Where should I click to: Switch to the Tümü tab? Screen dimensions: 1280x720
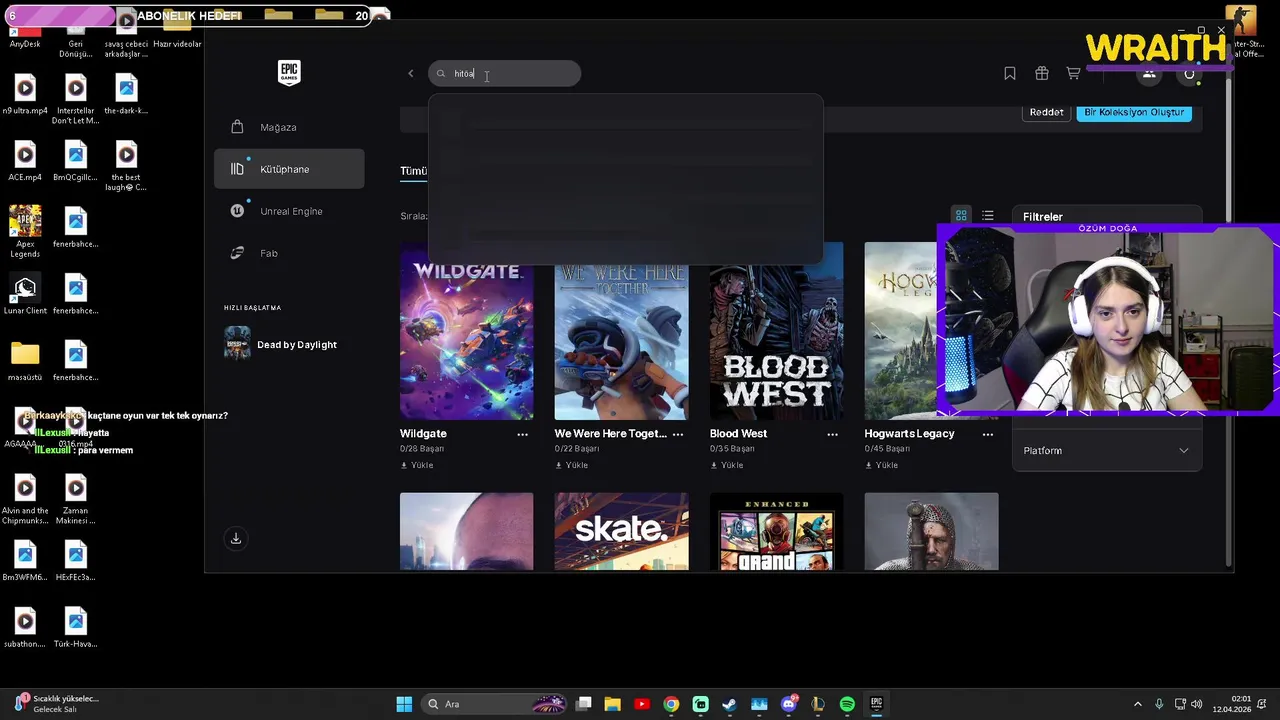click(413, 171)
